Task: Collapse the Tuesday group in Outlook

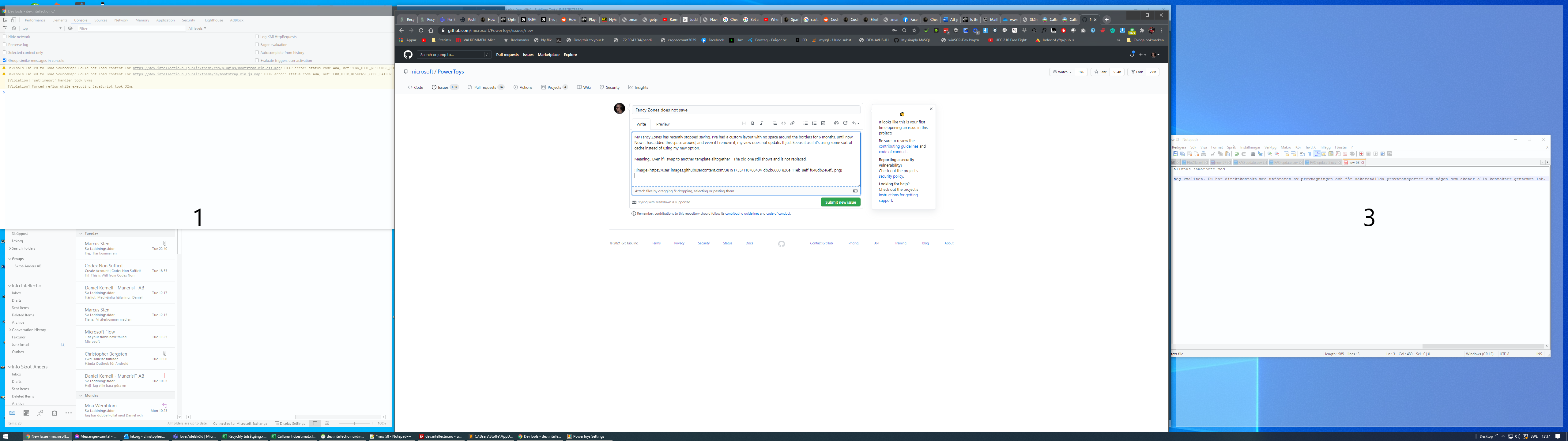Action: point(80,233)
